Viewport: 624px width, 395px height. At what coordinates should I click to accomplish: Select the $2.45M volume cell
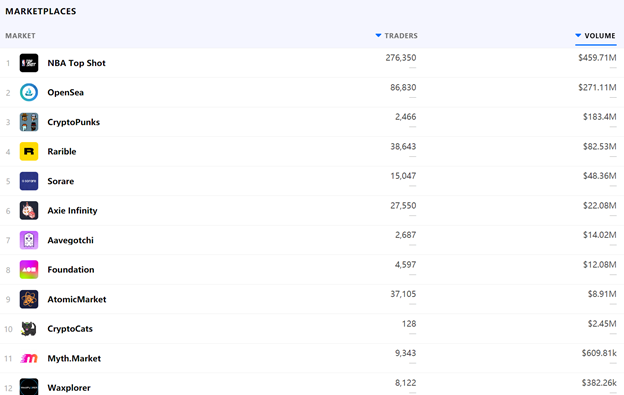(x=602, y=324)
